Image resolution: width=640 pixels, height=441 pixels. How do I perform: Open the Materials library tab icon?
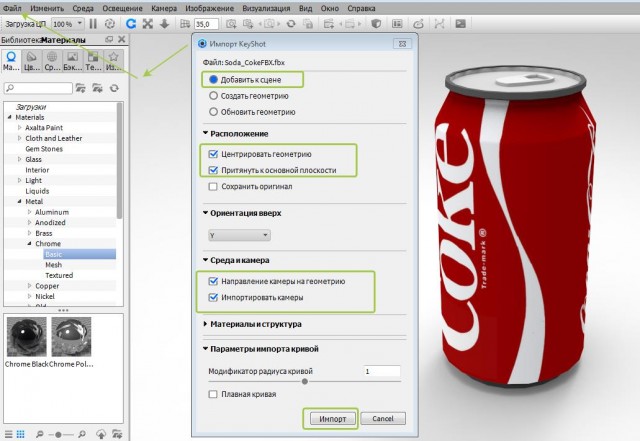tap(10, 60)
